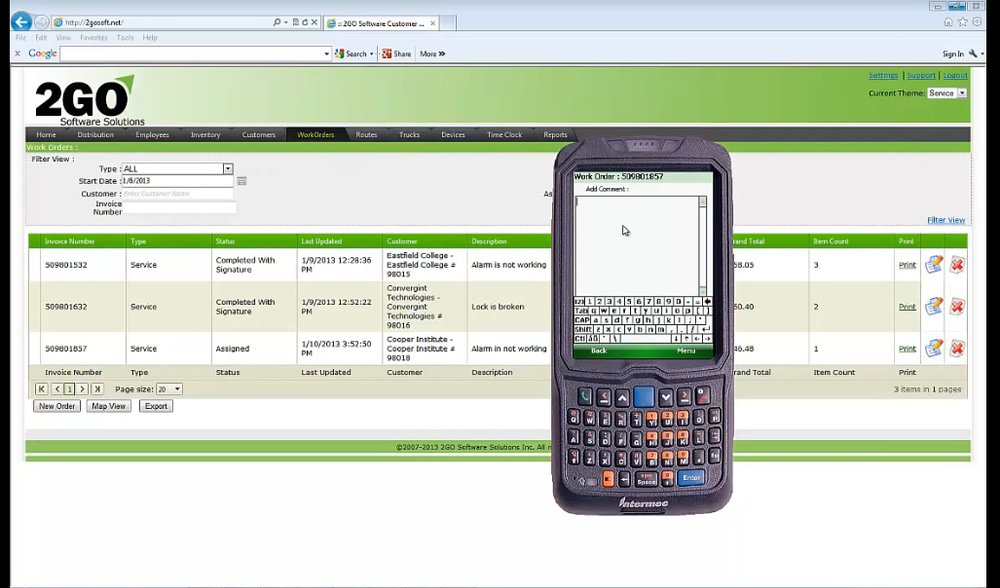
Task: Click the browser forward arrow button
Action: tap(42, 22)
